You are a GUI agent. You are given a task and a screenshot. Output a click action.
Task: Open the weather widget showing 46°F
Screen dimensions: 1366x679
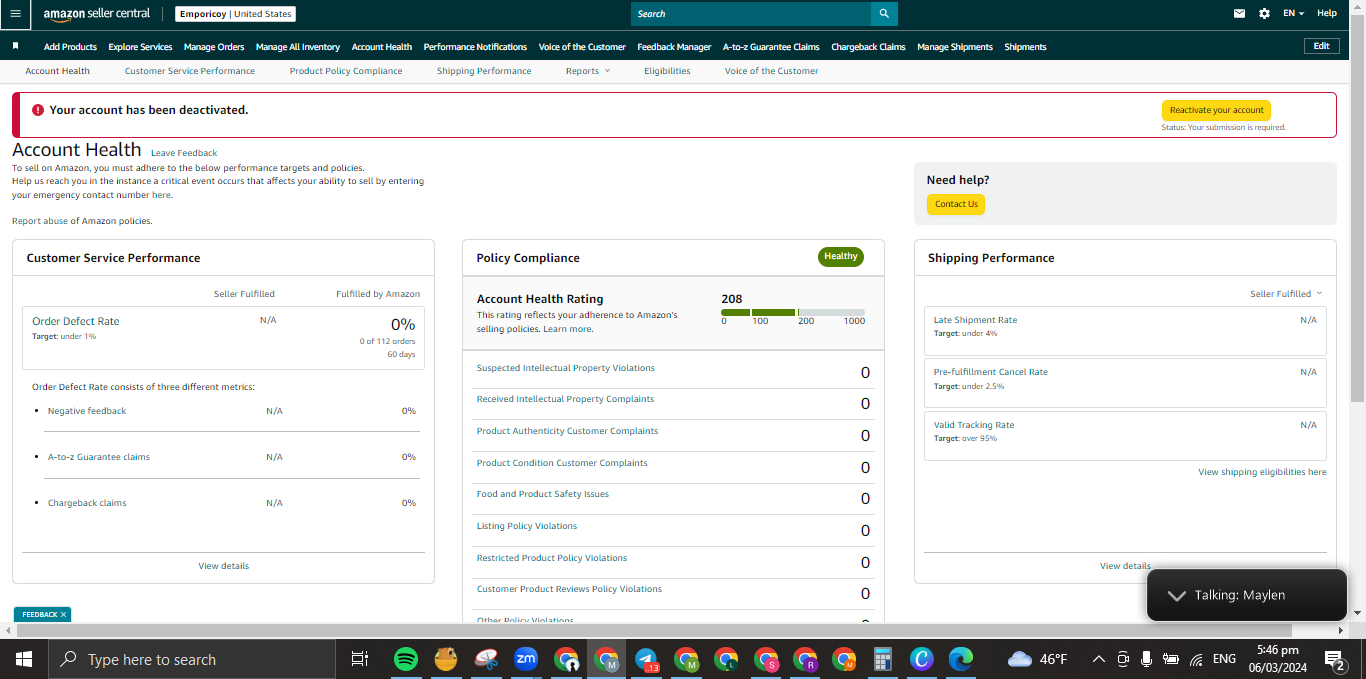tap(1038, 659)
